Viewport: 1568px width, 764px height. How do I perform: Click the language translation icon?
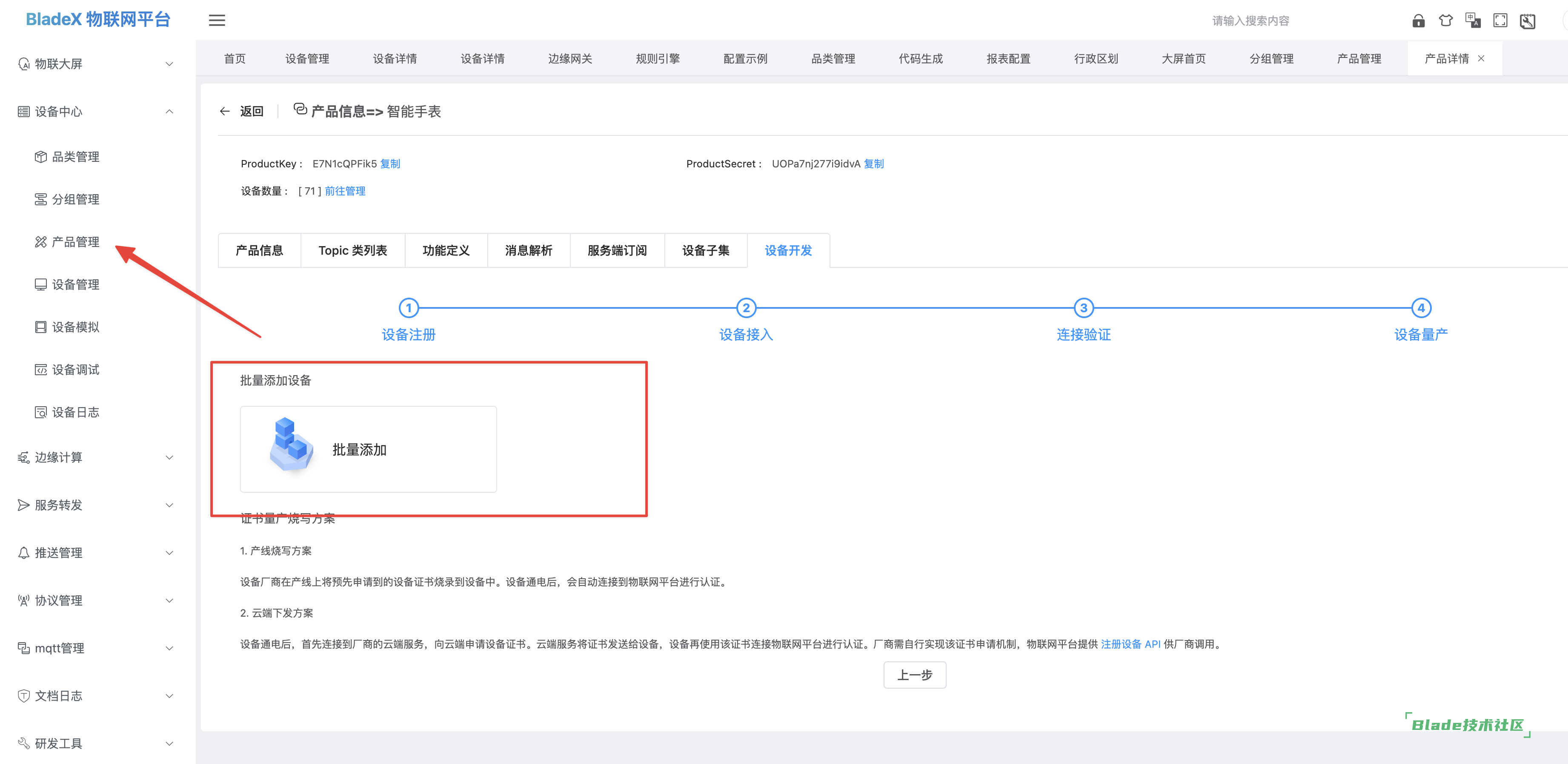coord(1472,21)
